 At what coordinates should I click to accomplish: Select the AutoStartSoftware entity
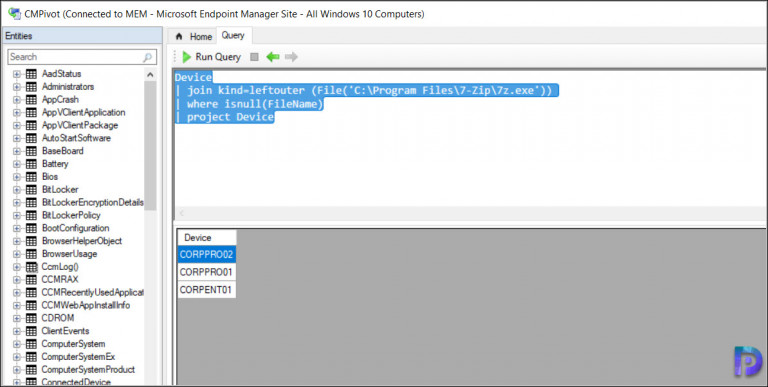(76, 138)
